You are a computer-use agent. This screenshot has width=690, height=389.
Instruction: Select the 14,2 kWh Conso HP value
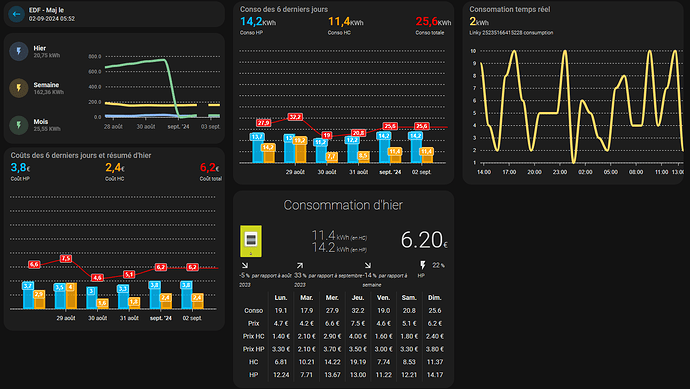tap(258, 21)
